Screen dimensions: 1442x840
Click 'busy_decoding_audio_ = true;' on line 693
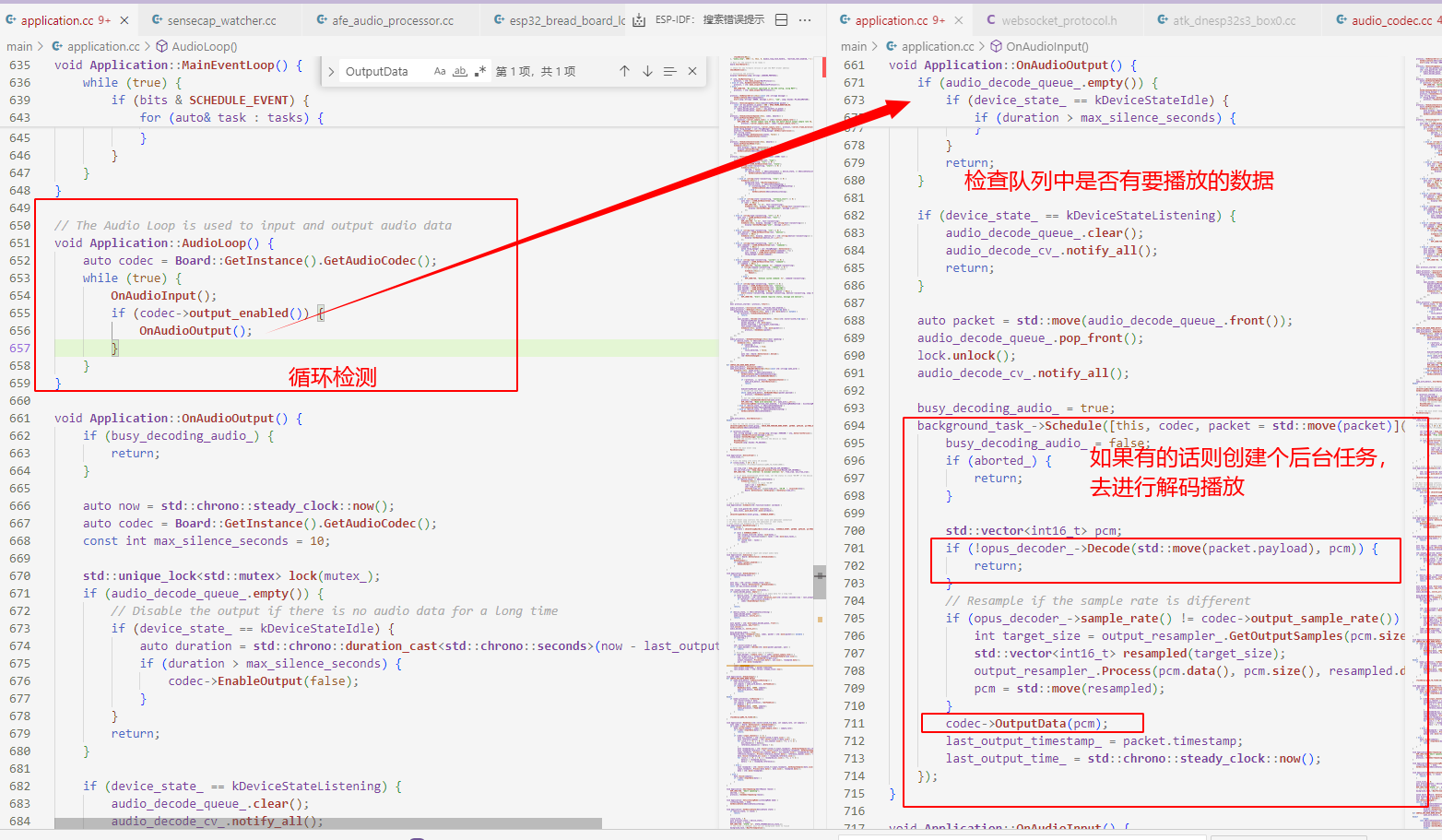point(1016,408)
